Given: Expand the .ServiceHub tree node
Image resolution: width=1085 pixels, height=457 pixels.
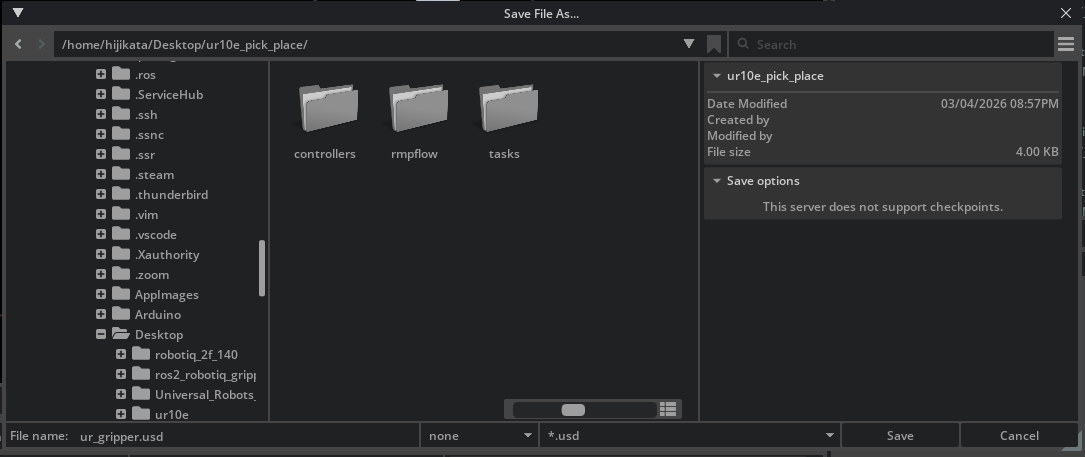Looking at the screenshot, I should pyautogui.click(x=101, y=94).
